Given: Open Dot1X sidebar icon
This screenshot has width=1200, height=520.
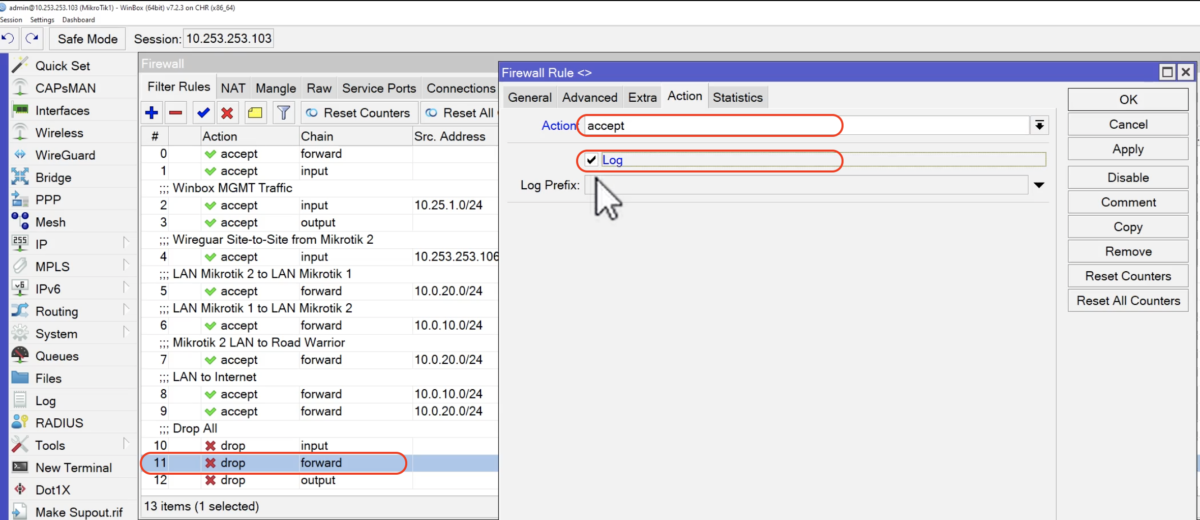Looking at the screenshot, I should pos(20,490).
